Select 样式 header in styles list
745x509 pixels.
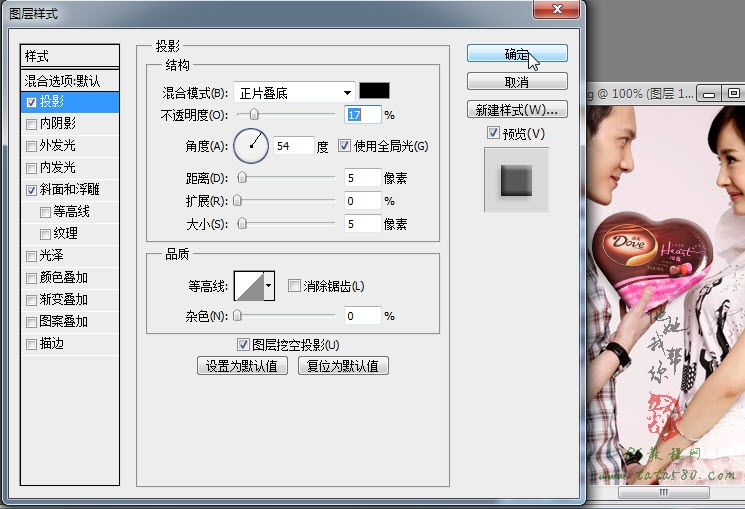[70, 56]
